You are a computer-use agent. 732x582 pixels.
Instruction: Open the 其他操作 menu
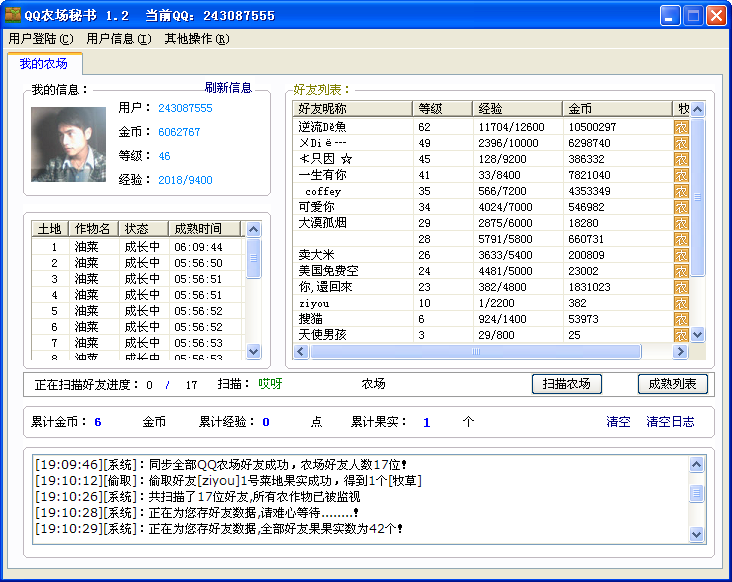point(196,39)
